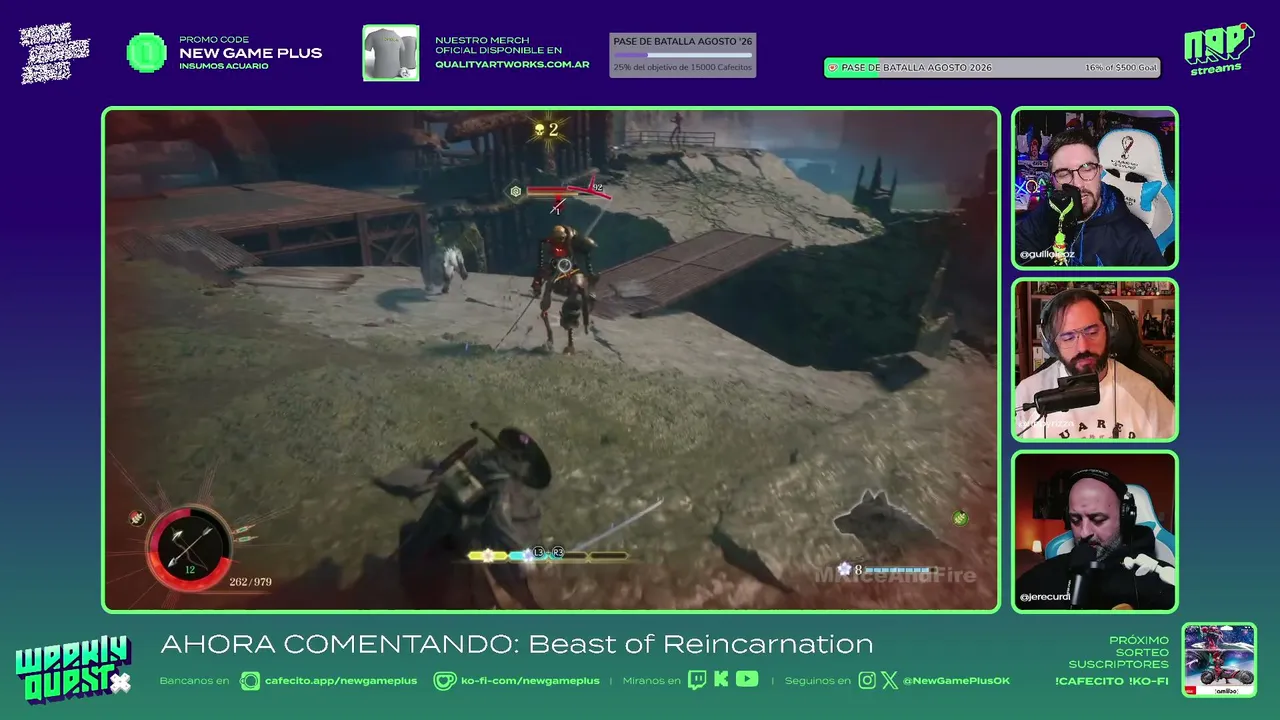Select the @jerecurci webcam feed
1280x720 pixels.
[1095, 531]
